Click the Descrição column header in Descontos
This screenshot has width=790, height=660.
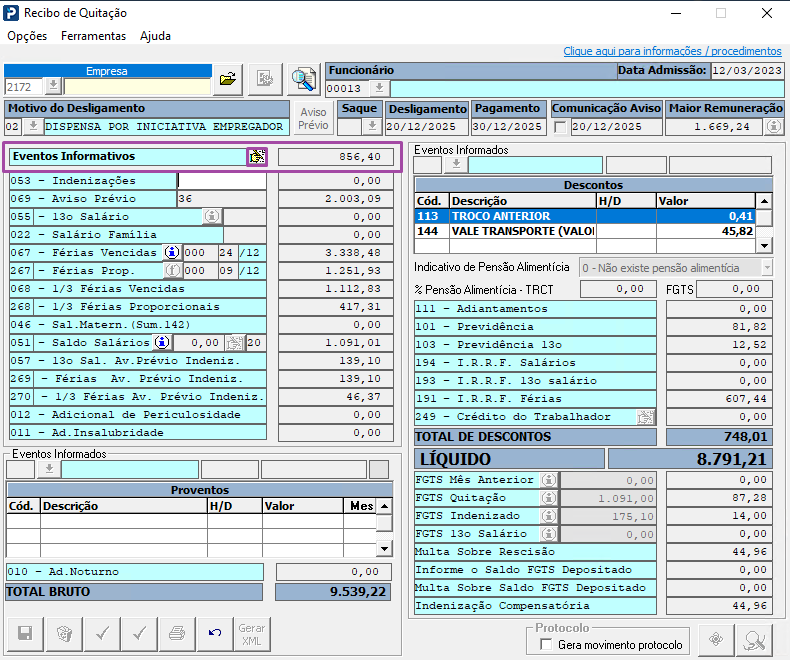(523, 201)
